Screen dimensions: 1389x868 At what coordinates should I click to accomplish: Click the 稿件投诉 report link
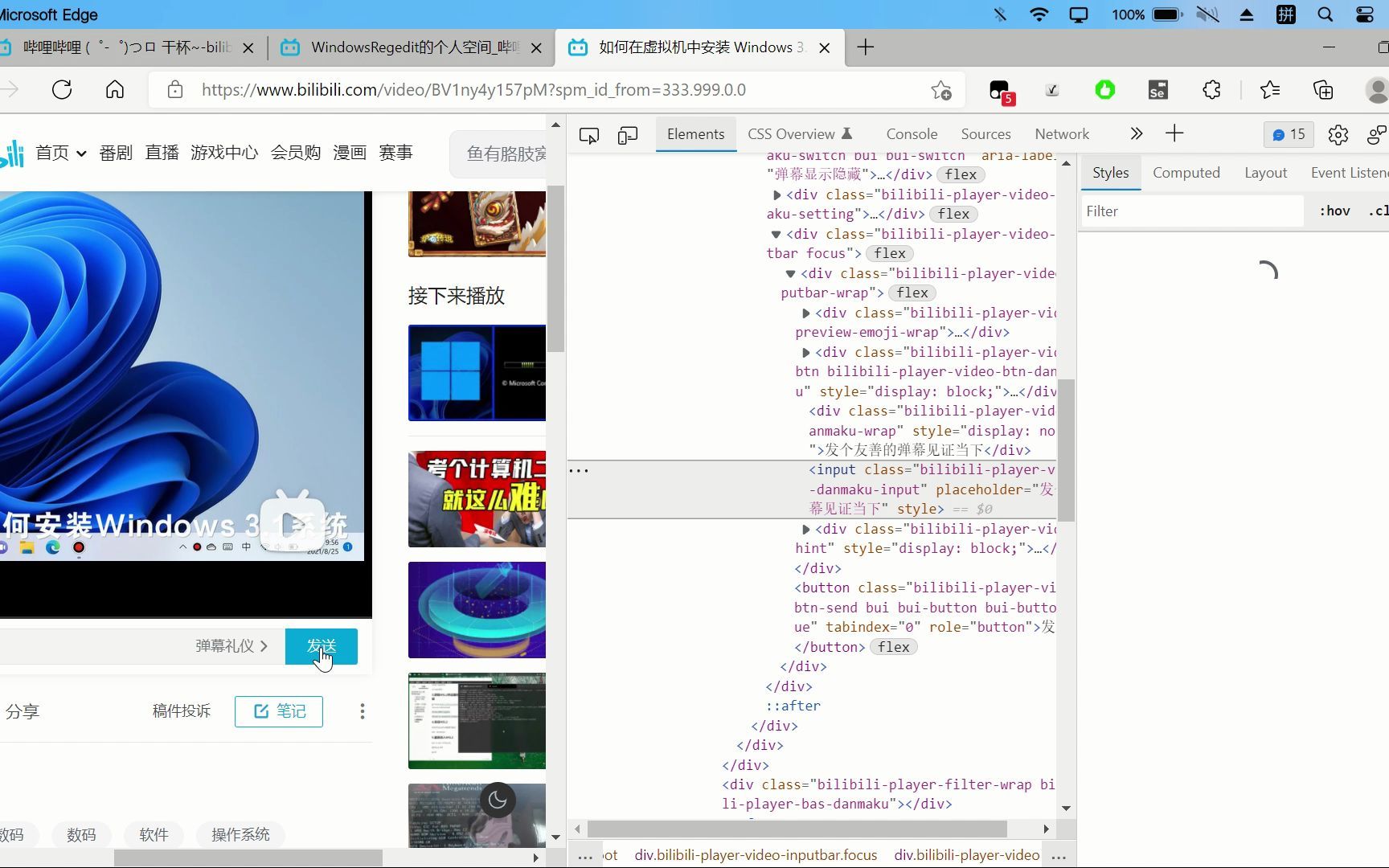(x=182, y=710)
